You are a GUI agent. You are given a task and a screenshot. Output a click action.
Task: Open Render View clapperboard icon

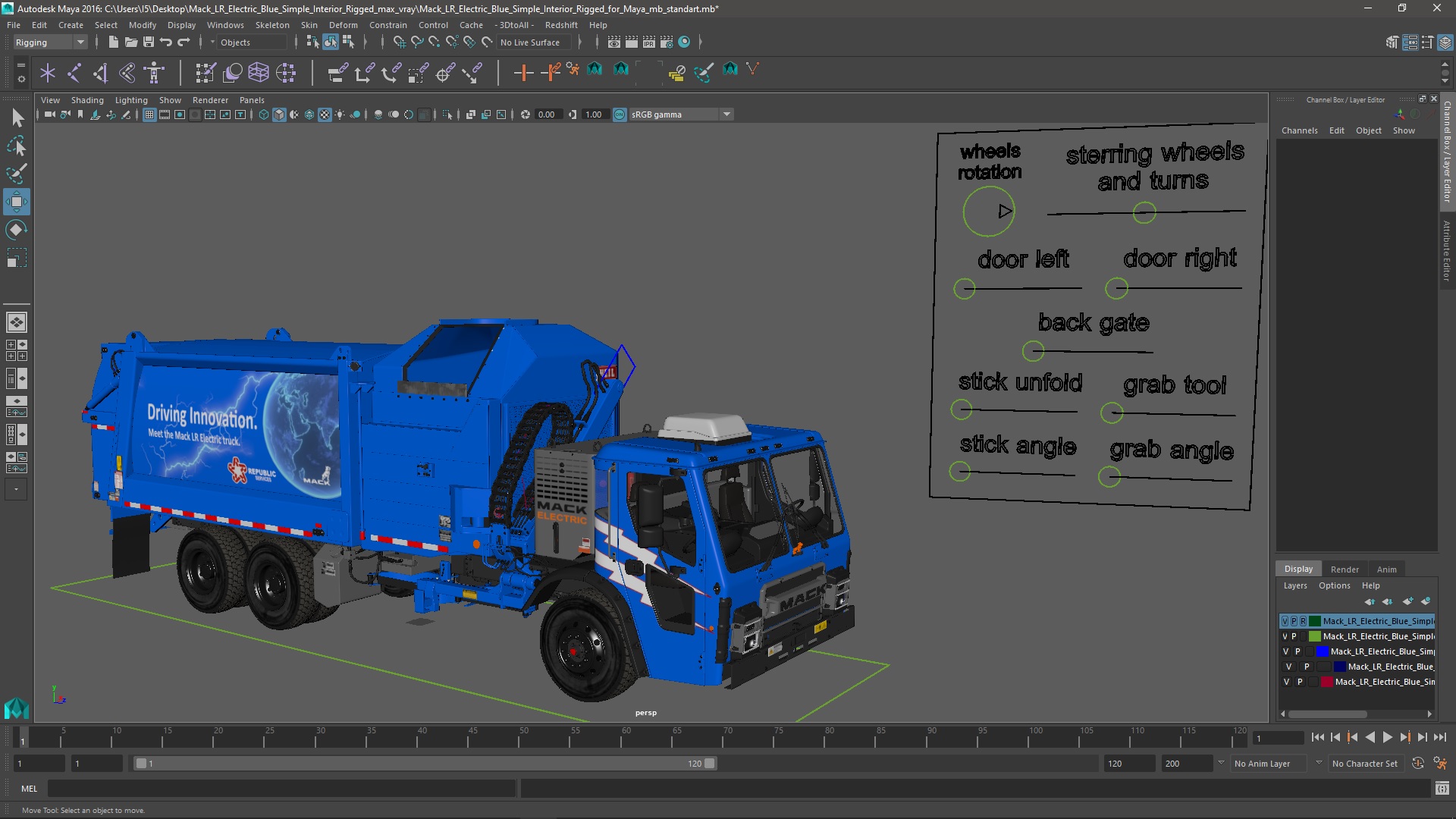pos(614,42)
